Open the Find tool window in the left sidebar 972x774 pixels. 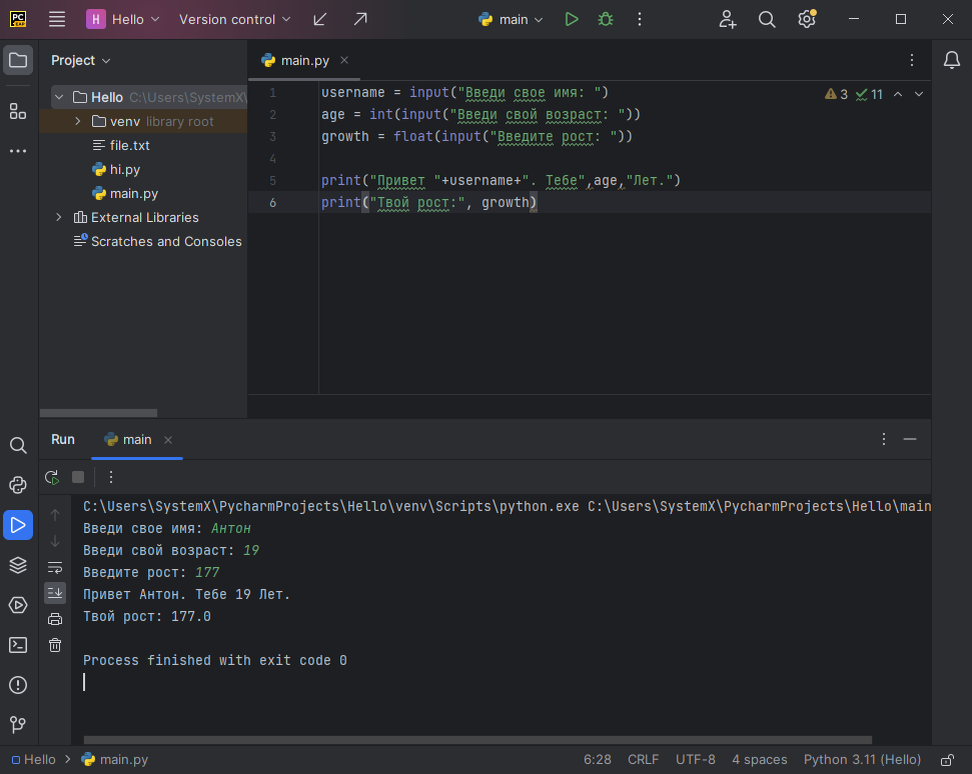point(18,445)
